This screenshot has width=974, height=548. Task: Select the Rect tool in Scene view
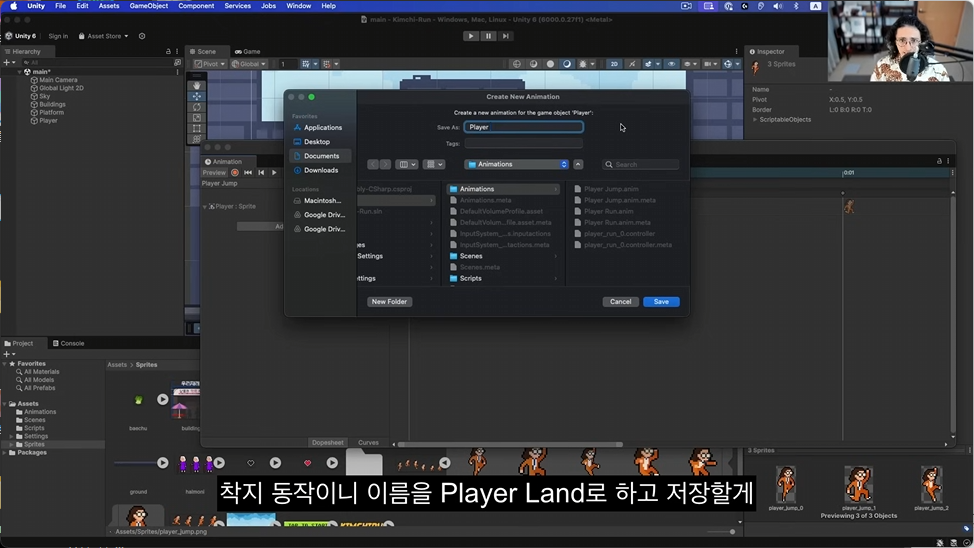click(197, 128)
